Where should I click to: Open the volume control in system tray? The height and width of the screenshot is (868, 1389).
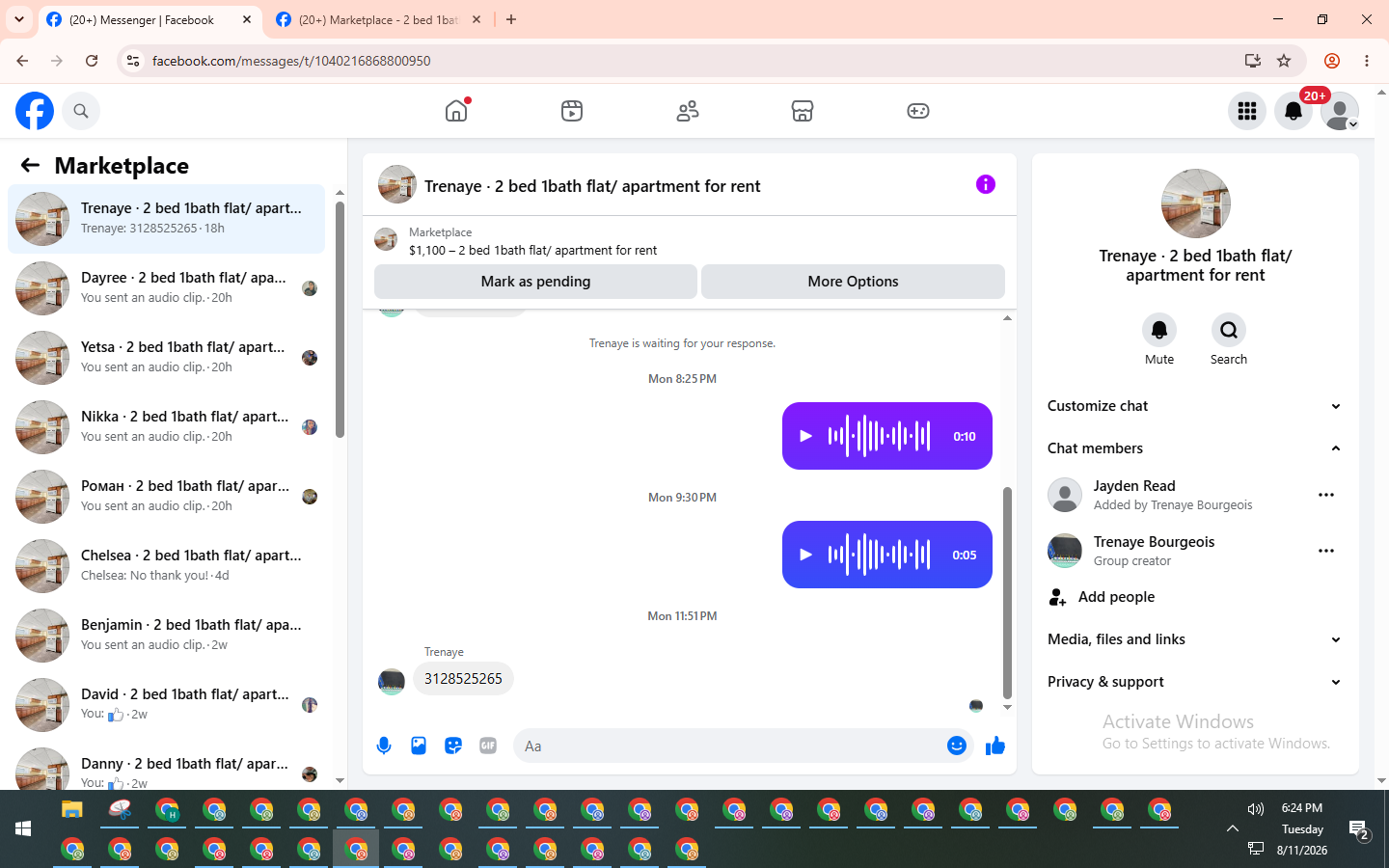[x=1255, y=809]
